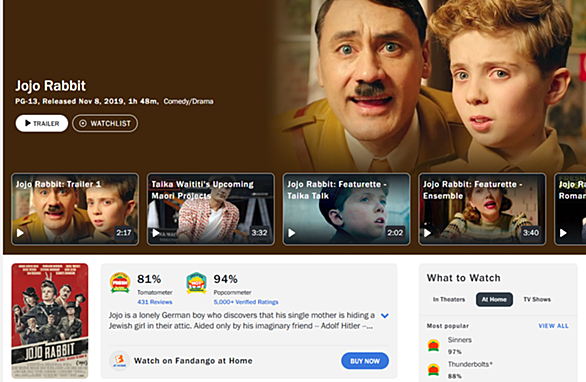
Task: Click the 94% Popcornmeter score
Action: (225, 279)
